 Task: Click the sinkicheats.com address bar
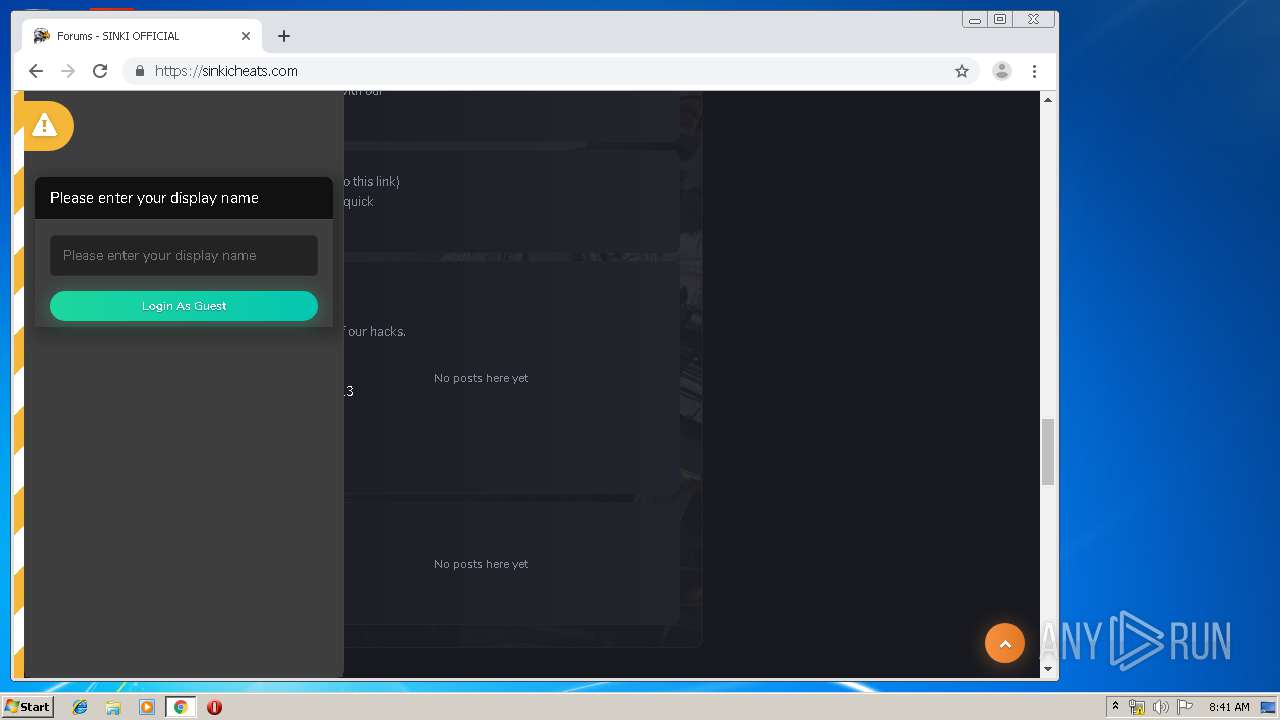540,71
